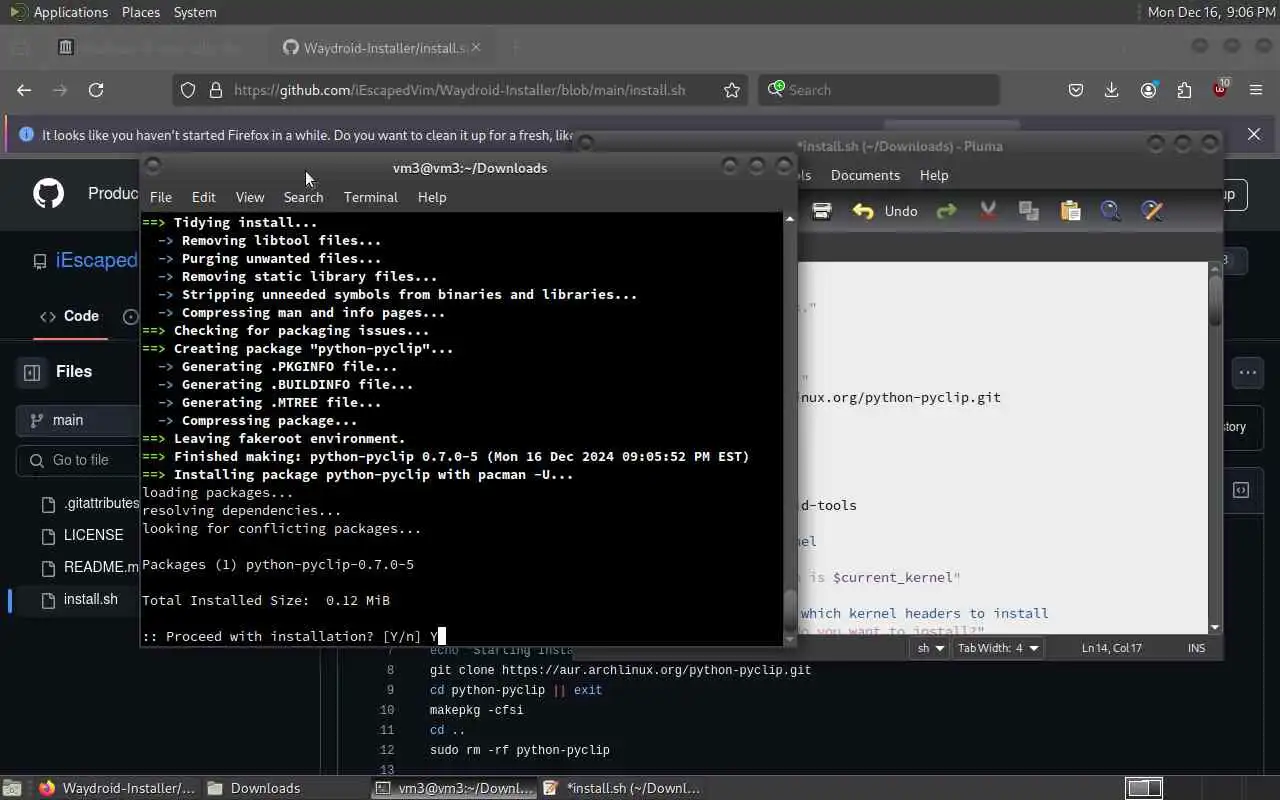Screen dimensions: 1280x800
Task: Switch to vm3@vm3 terminal taskbar button
Action: (454, 788)
